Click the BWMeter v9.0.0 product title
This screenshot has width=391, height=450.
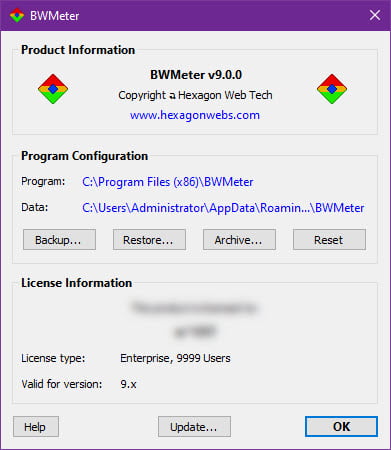[x=196, y=75]
